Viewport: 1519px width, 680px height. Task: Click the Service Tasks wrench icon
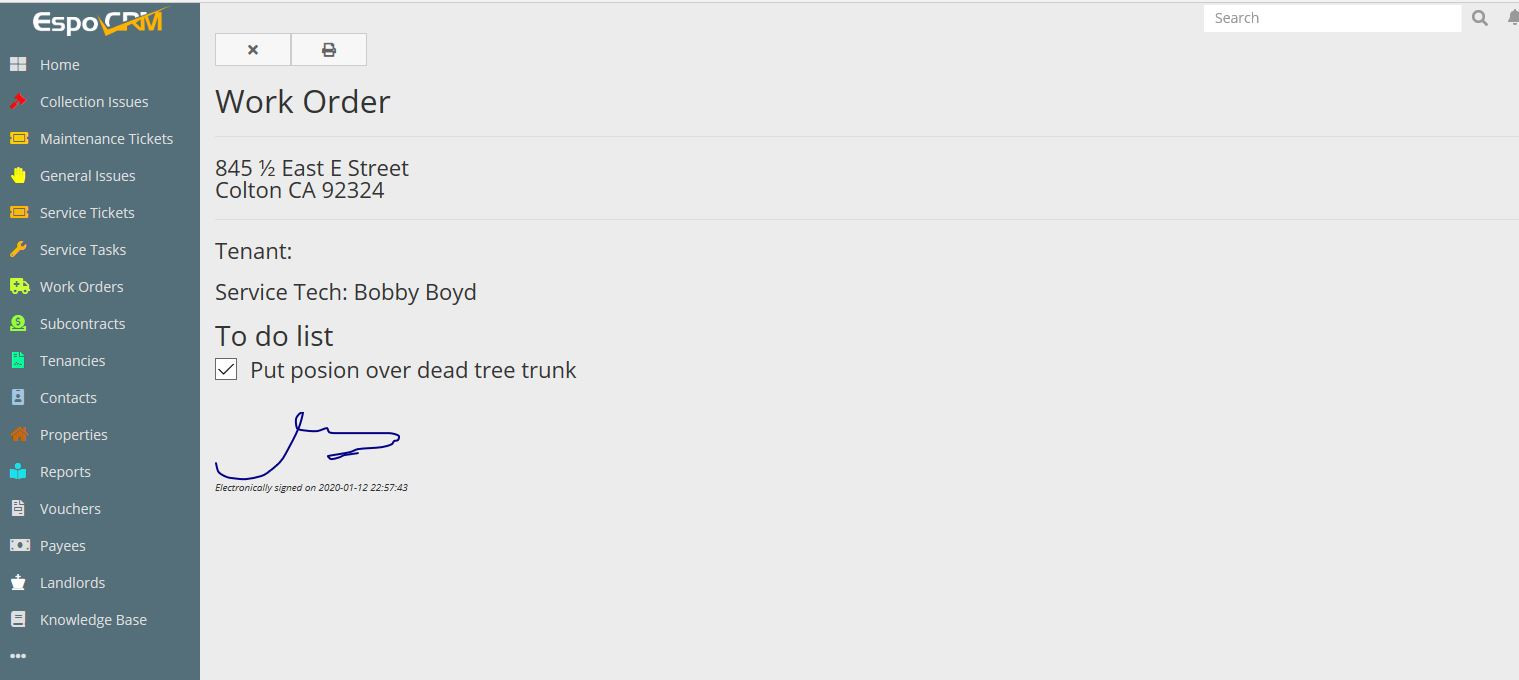18,250
